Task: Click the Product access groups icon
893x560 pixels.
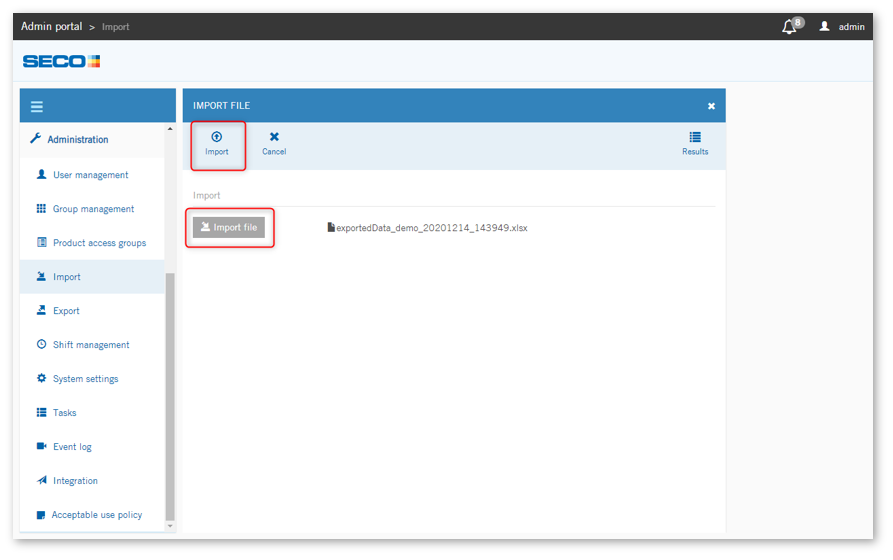Action: pos(42,242)
